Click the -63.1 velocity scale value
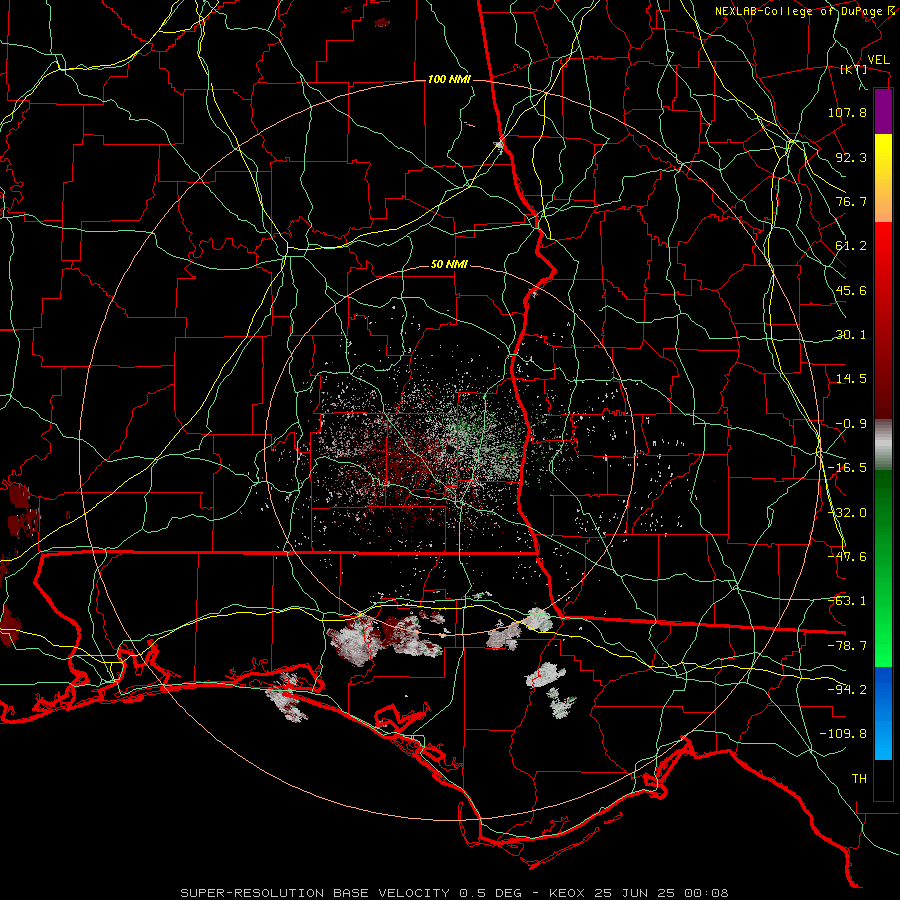 point(847,601)
